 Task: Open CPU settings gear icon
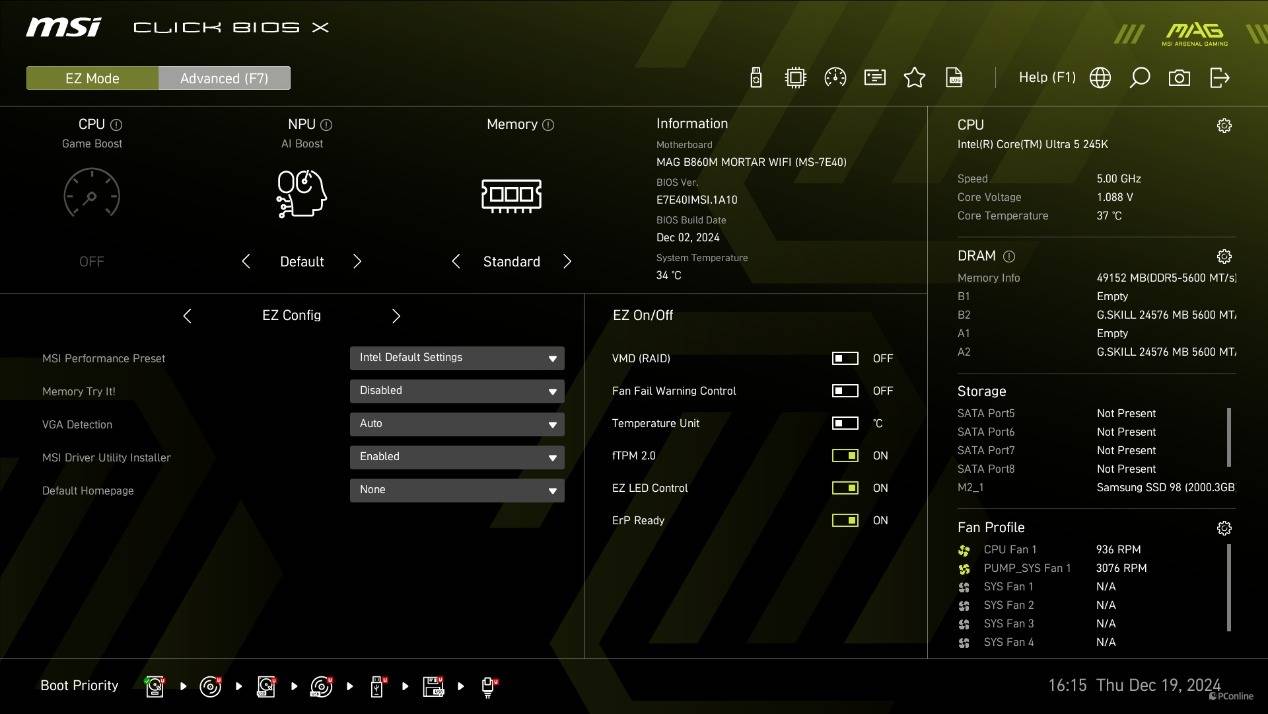click(x=1224, y=126)
